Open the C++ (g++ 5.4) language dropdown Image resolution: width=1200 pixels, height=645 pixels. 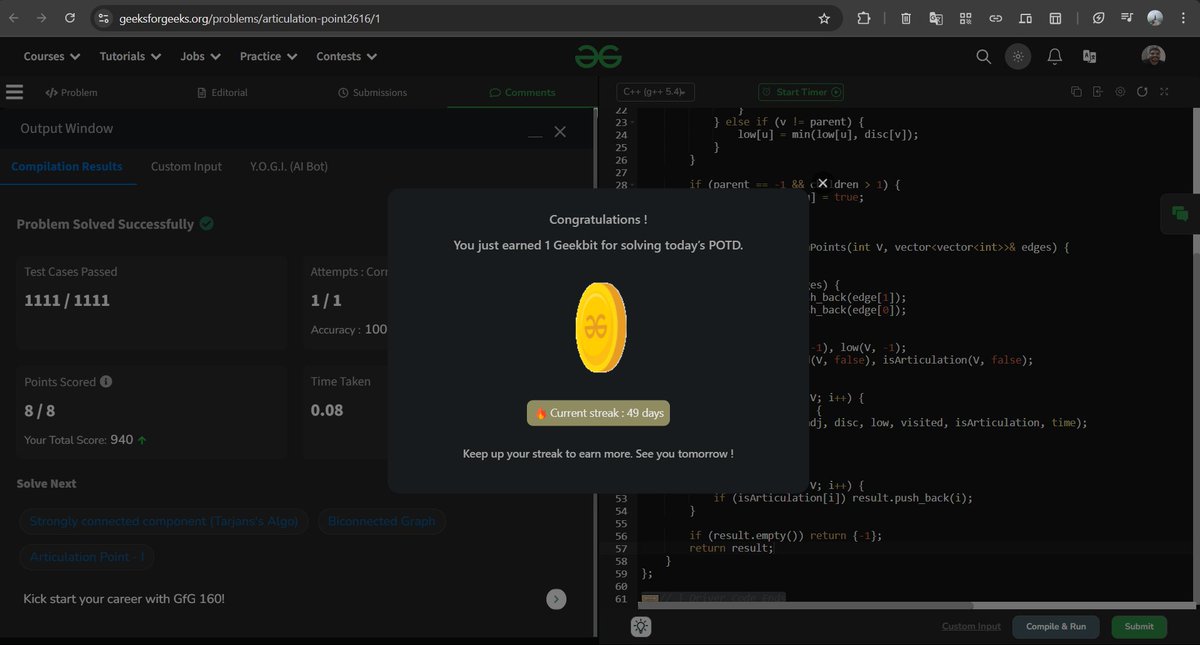pyautogui.click(x=655, y=92)
